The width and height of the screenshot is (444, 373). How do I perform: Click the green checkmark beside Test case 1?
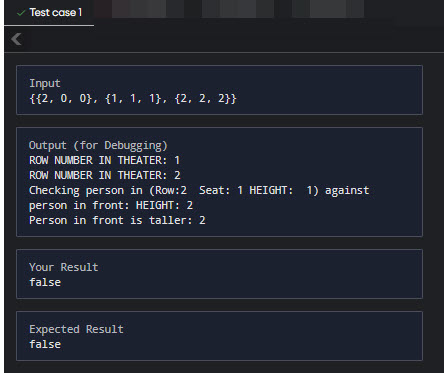click(21, 13)
